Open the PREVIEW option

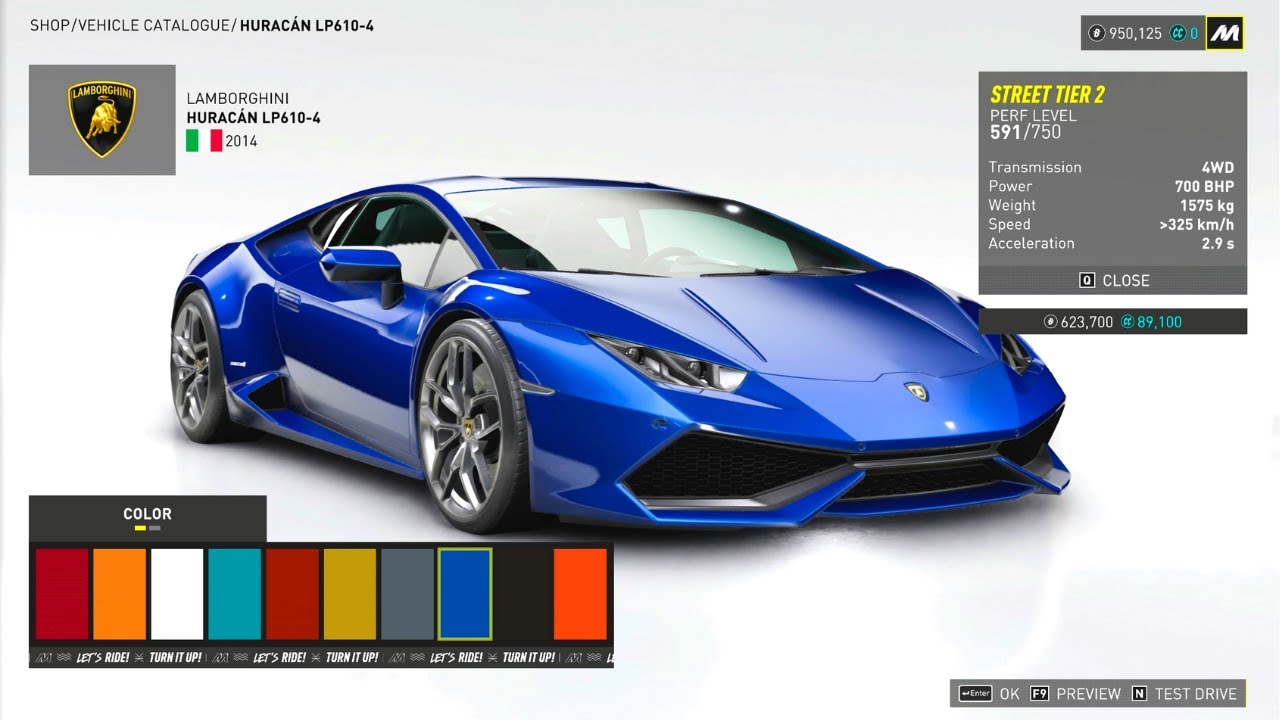[x=1075, y=693]
